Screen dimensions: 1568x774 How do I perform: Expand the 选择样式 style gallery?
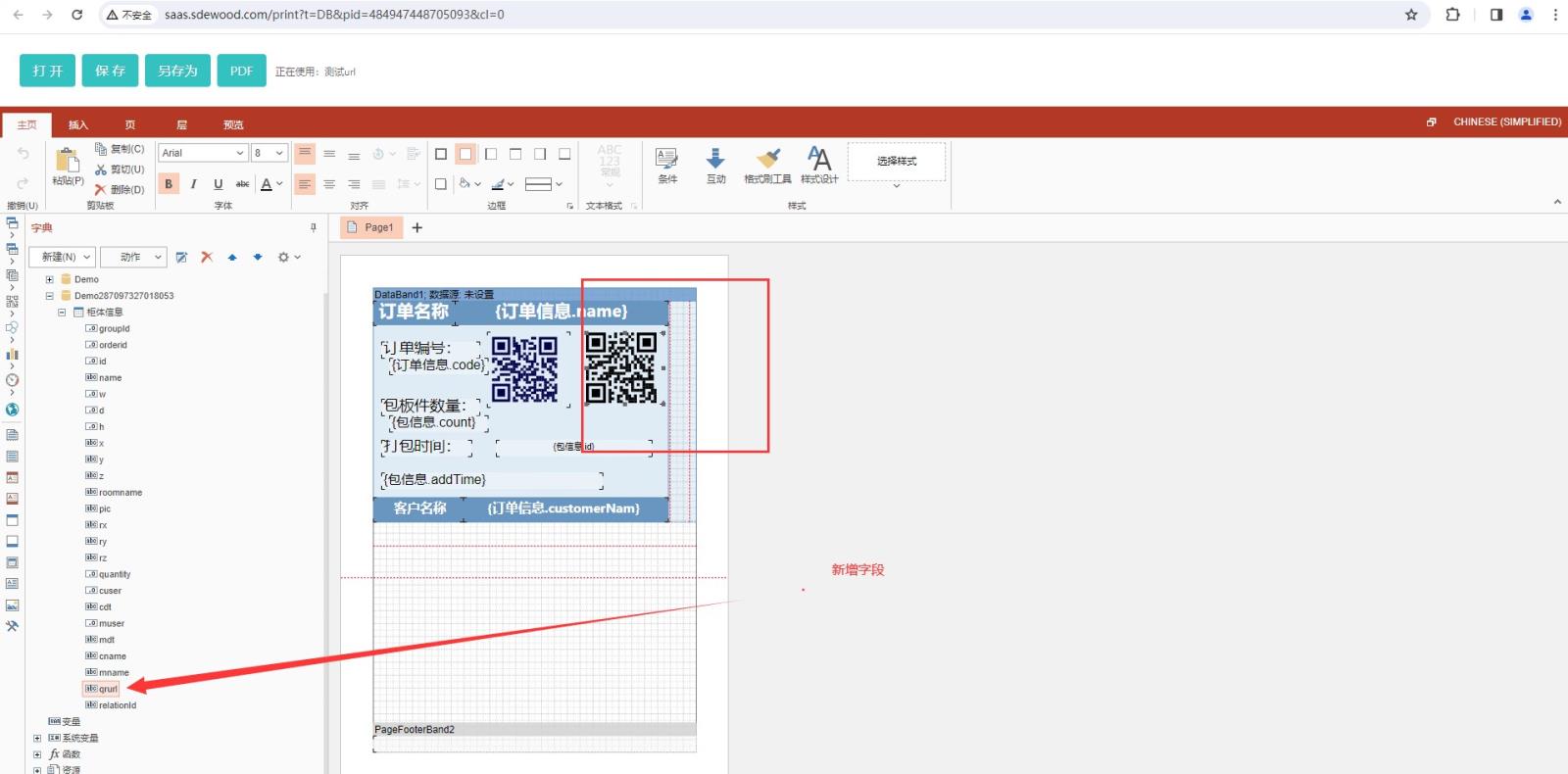point(896,185)
